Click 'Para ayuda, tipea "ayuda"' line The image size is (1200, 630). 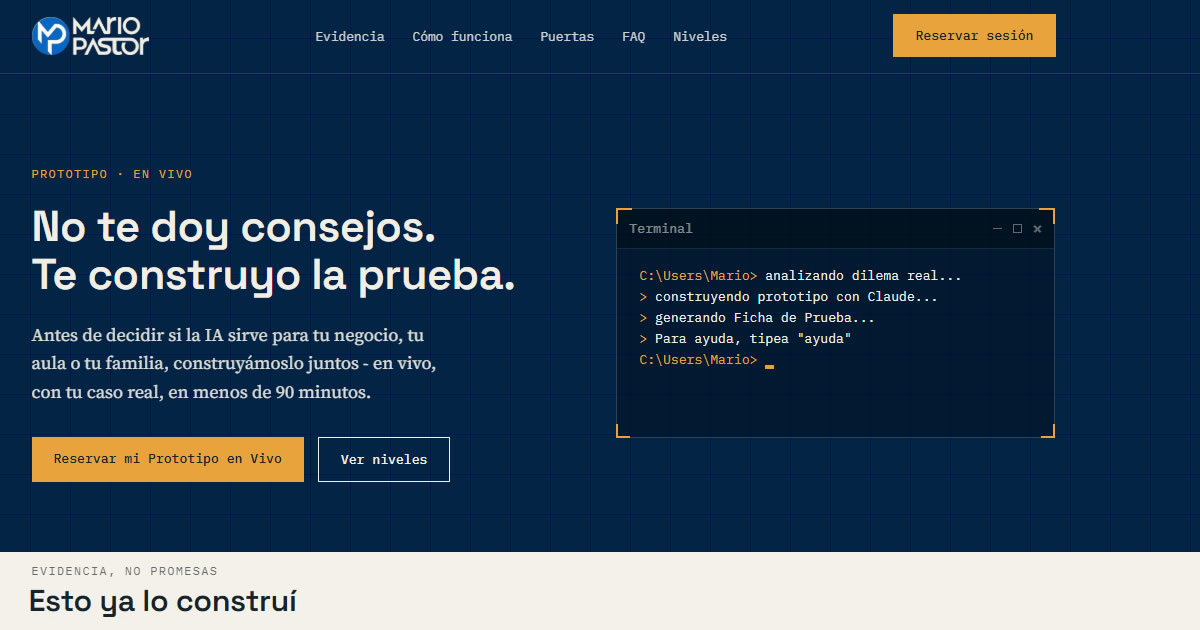click(x=745, y=339)
